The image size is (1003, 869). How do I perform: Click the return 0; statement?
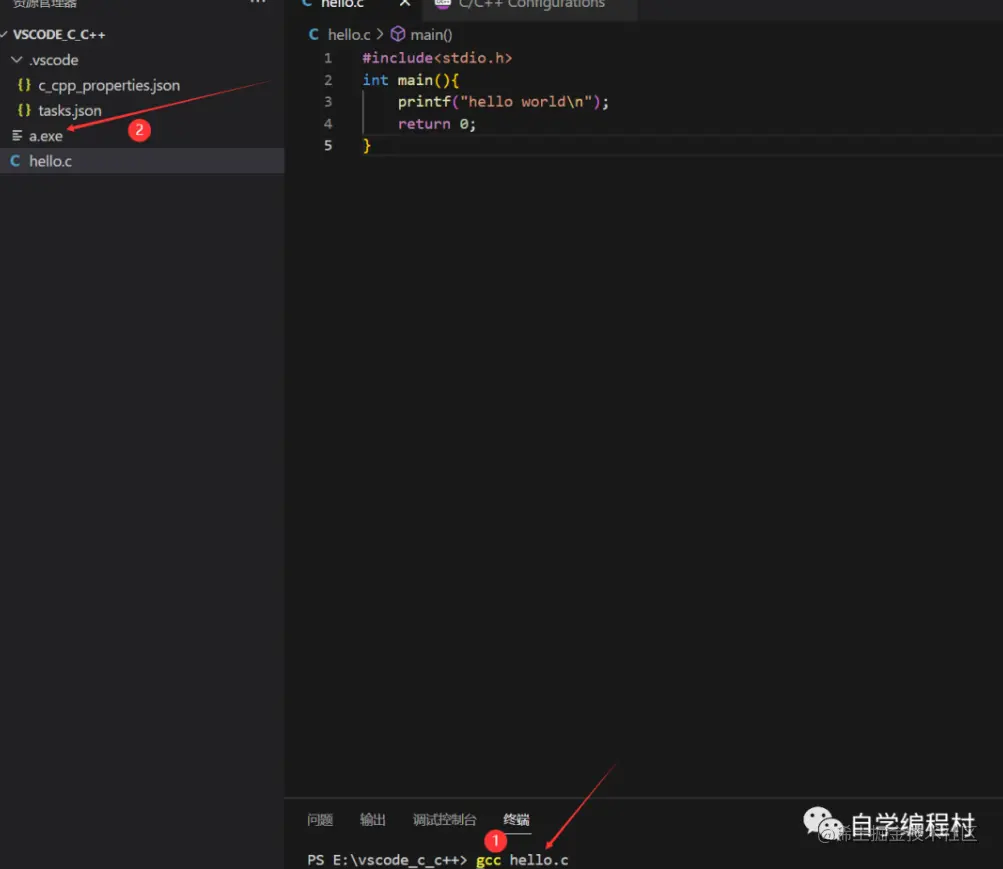437,124
